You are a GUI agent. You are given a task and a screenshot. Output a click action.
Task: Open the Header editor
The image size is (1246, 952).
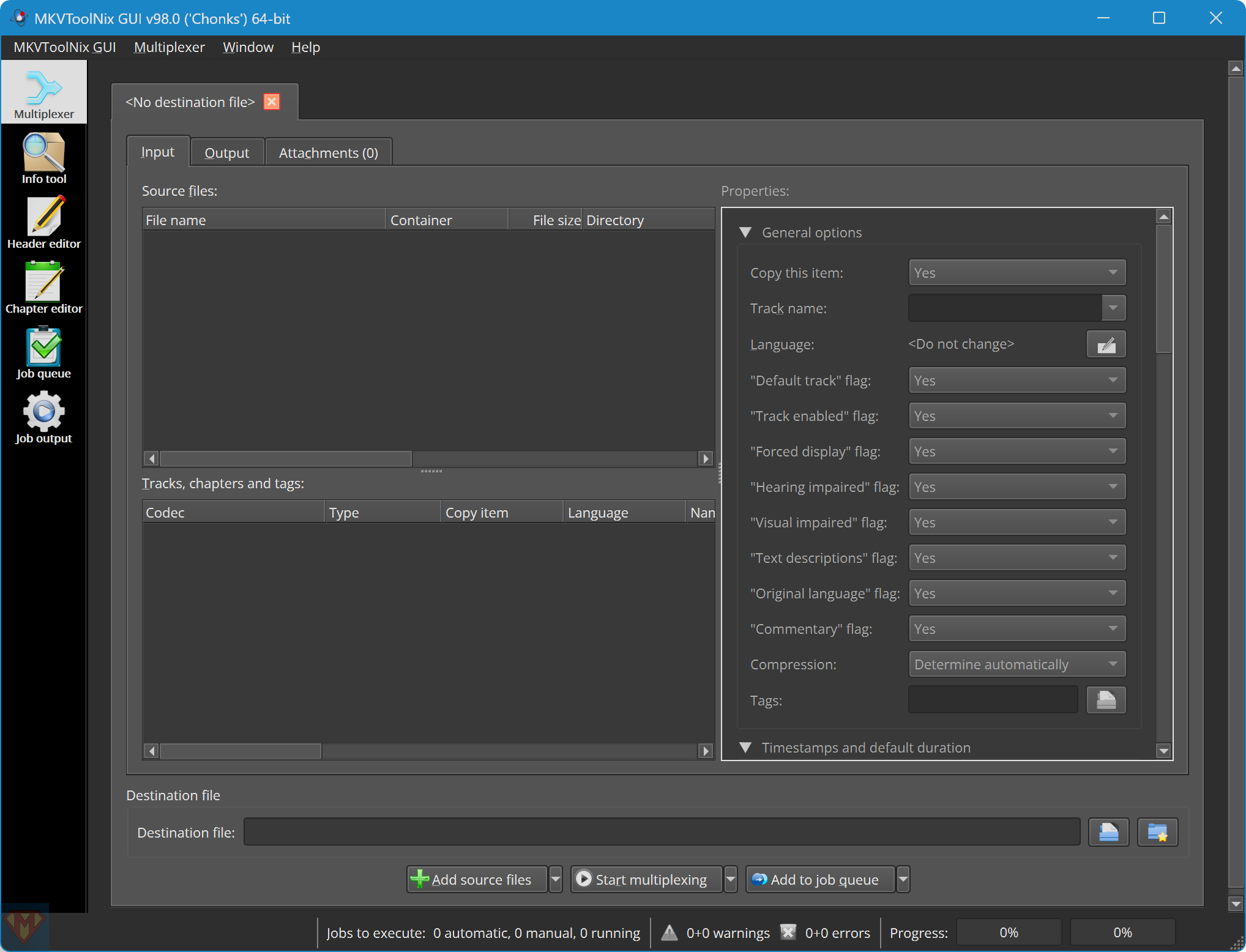click(x=43, y=223)
